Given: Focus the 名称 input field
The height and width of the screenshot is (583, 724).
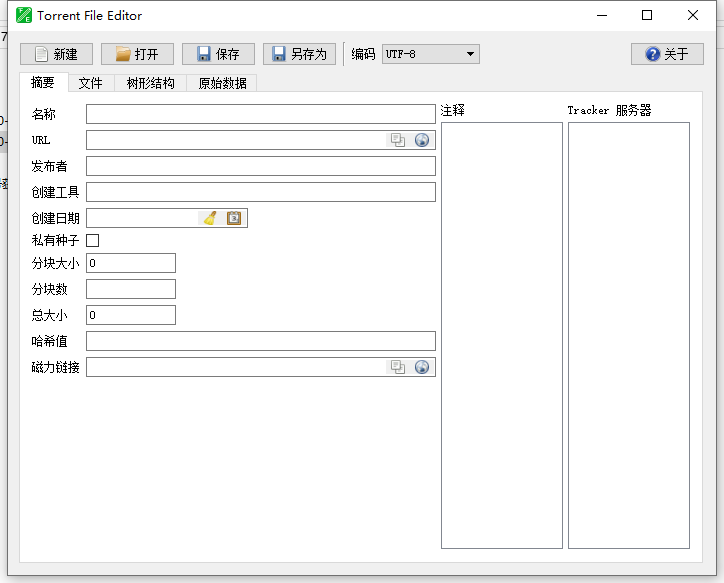Looking at the screenshot, I should pos(261,114).
